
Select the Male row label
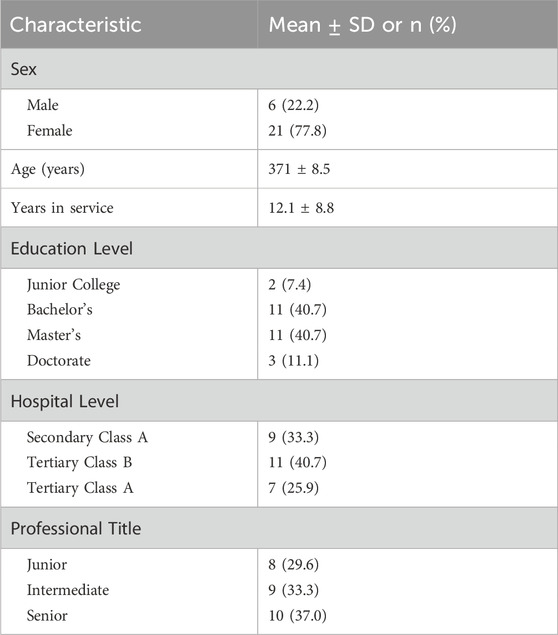43,105
